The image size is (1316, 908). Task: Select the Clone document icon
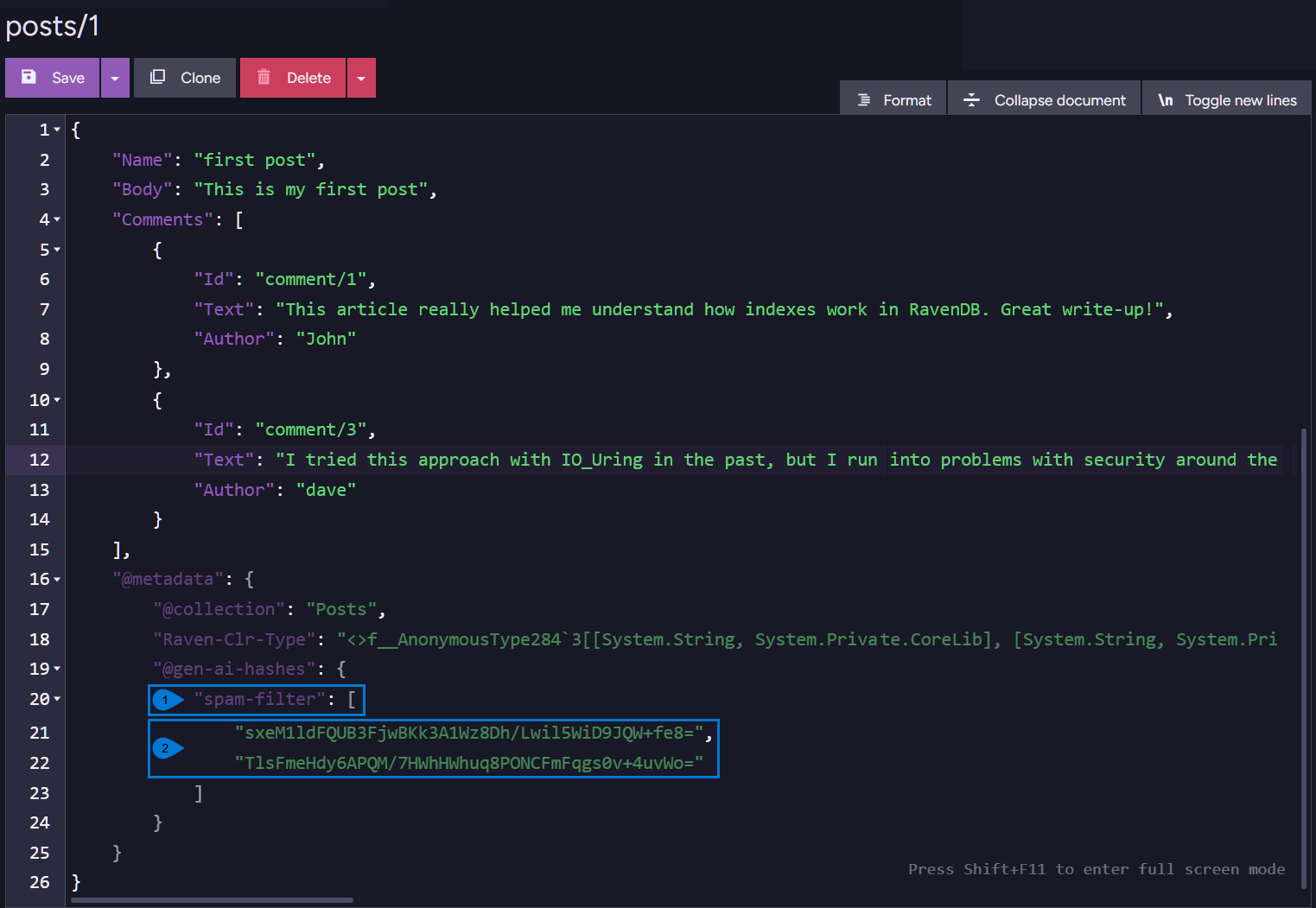pos(157,78)
